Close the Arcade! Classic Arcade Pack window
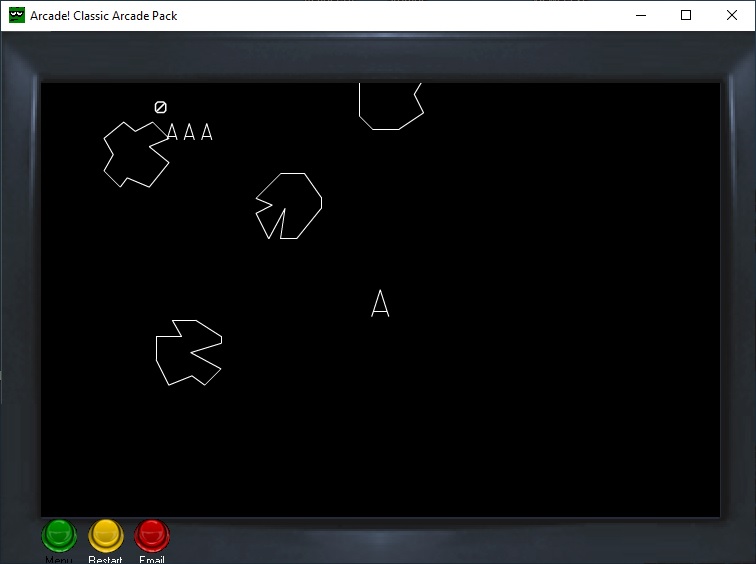Screen dimensions: 756x564 coord(731,15)
